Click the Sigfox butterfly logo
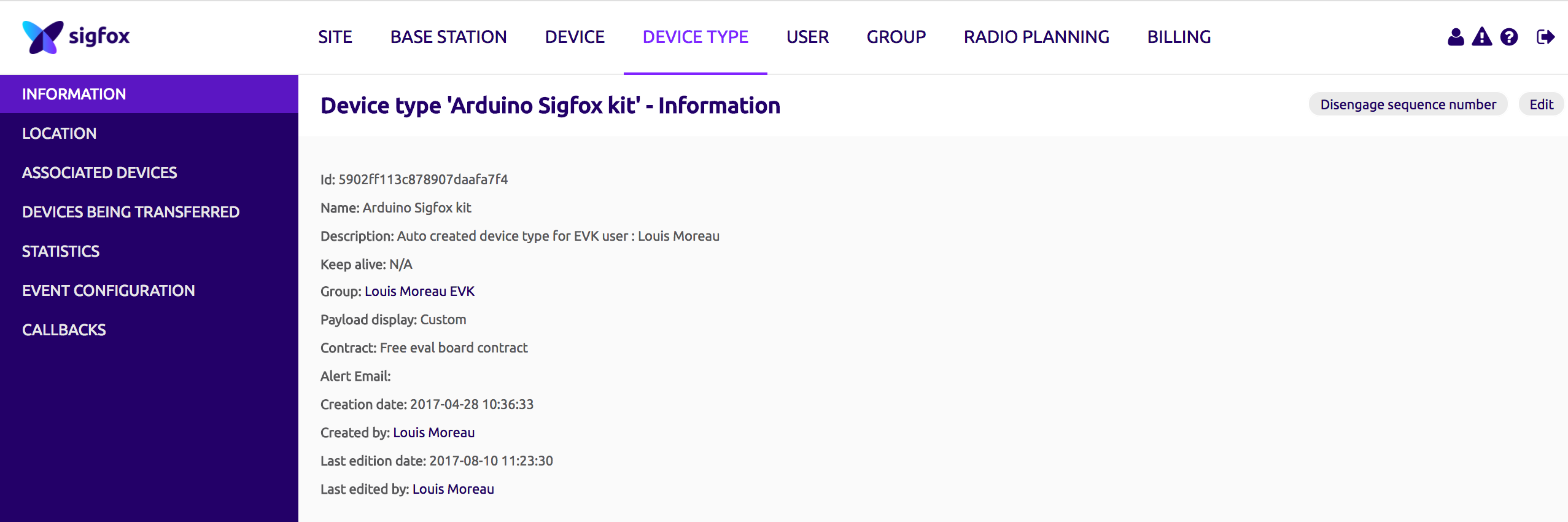 (x=42, y=37)
